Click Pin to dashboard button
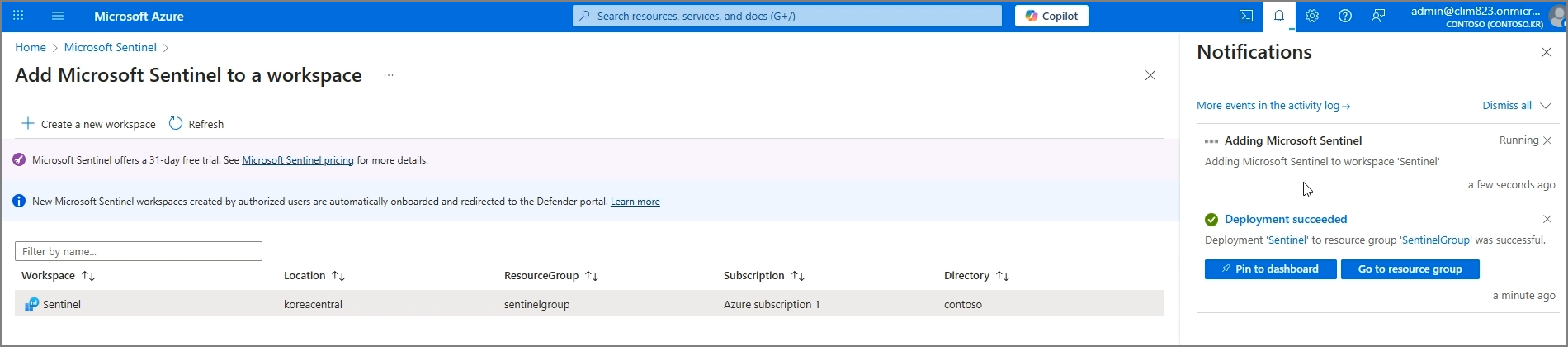Viewport: 1568px width, 347px height. [1270, 269]
